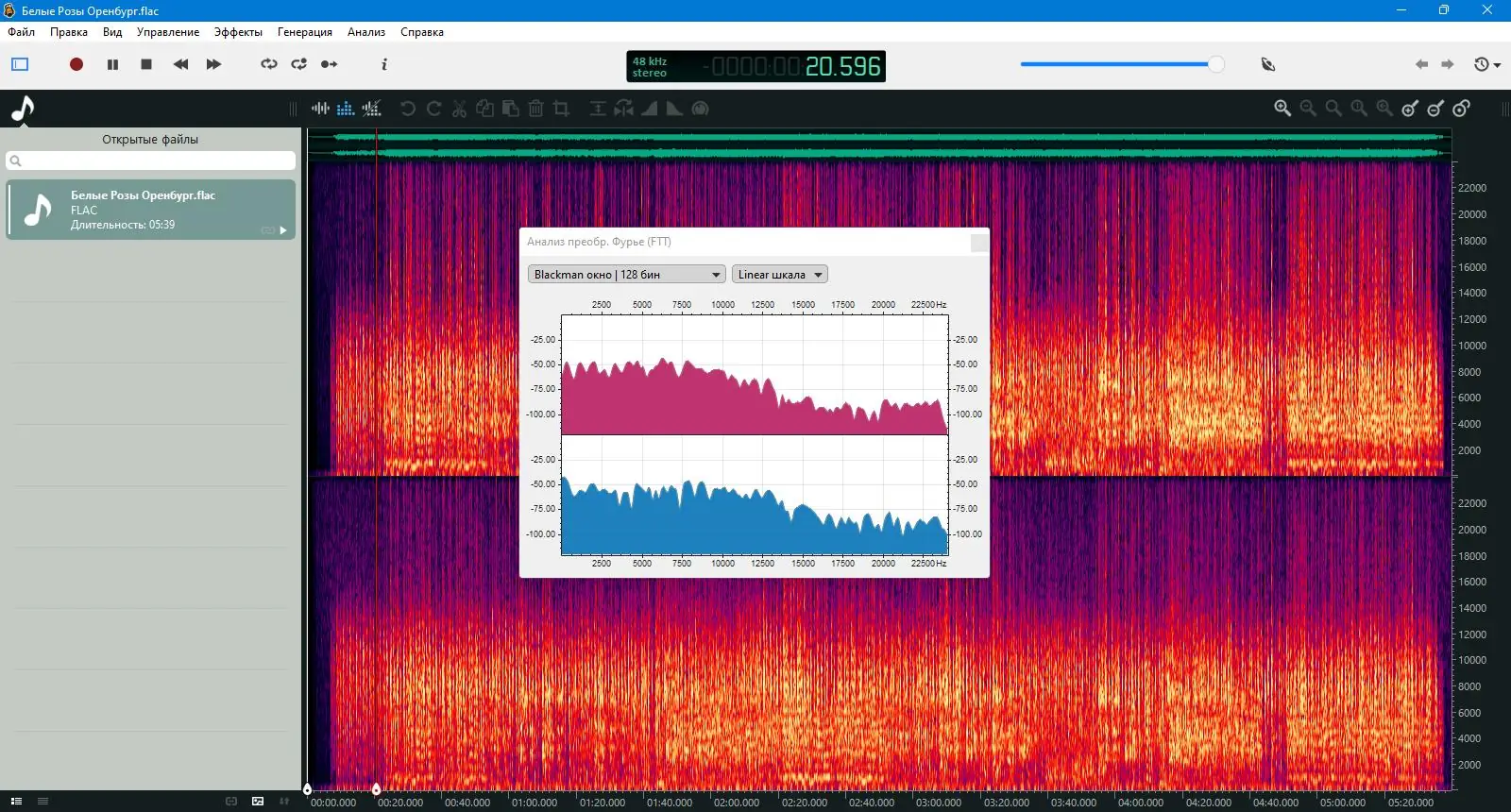Open the Linear scale dropdown

click(x=779, y=275)
